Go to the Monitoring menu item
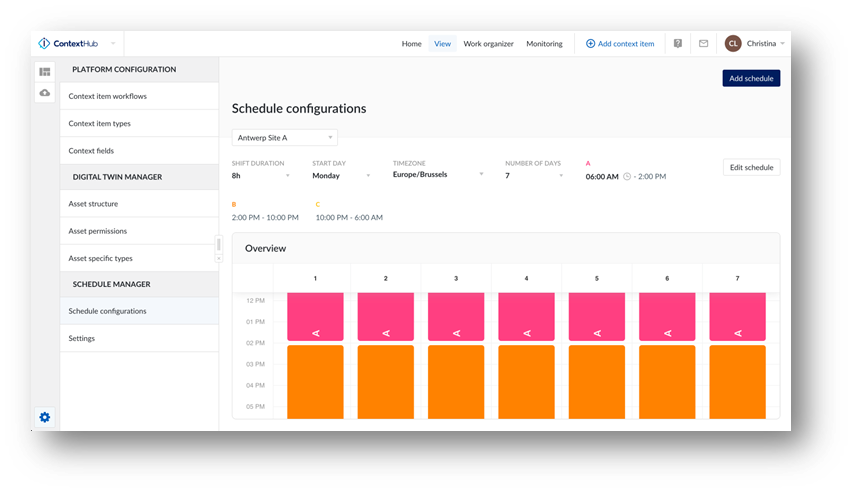Viewport: 853px width, 493px height. click(544, 44)
